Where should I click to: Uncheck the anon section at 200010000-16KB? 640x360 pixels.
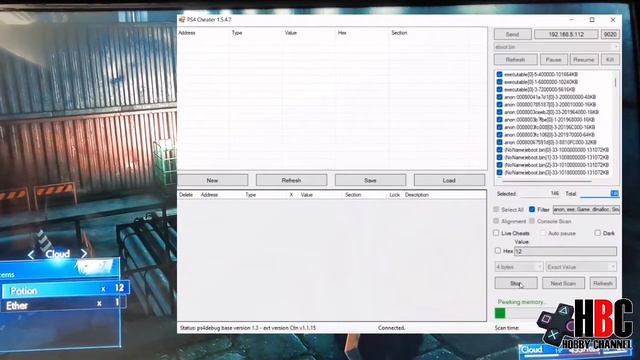[x=499, y=104]
